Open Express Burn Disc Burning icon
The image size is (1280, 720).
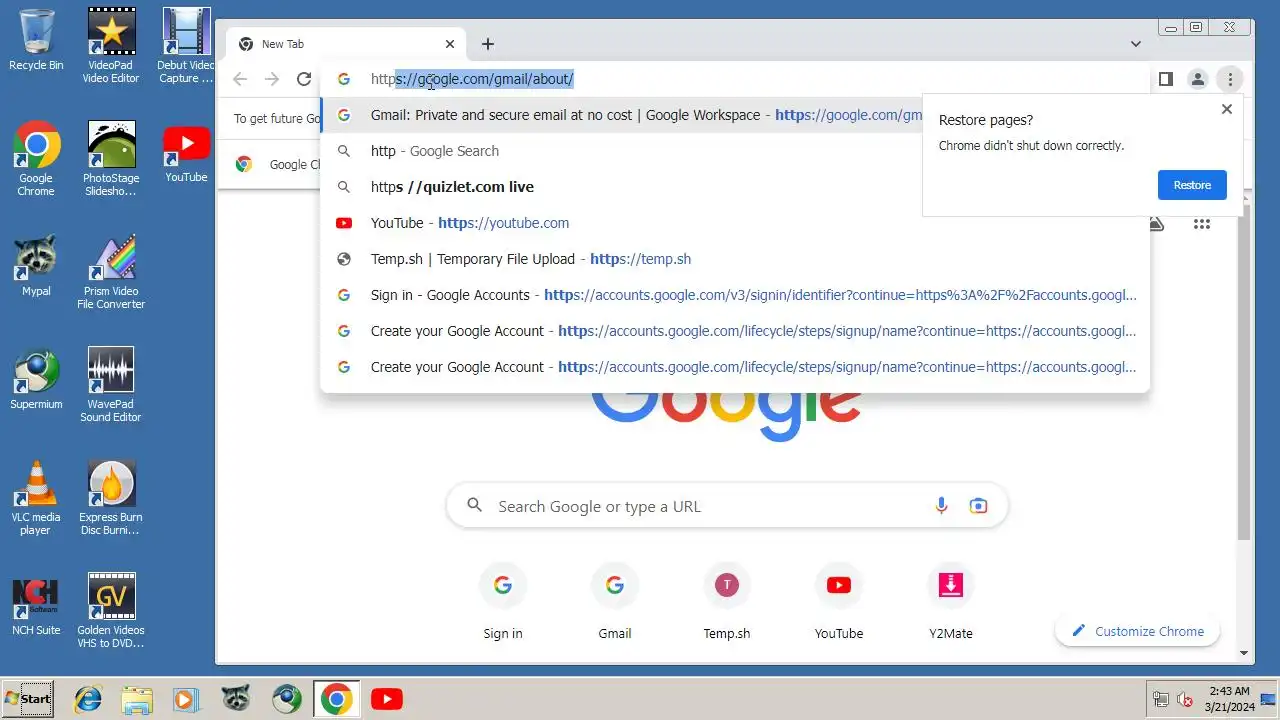[111, 498]
